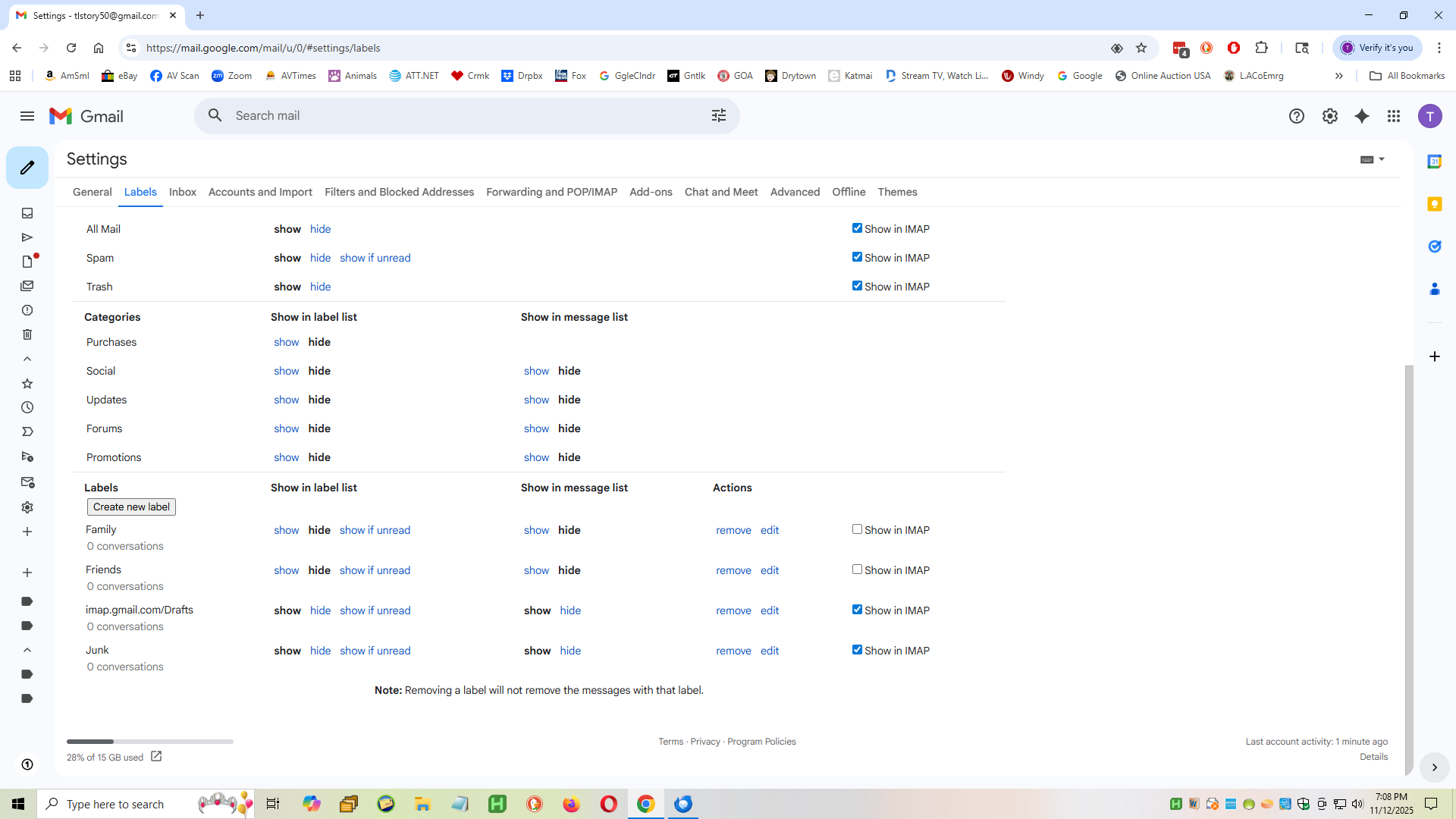The image size is (1456, 819).
Task: Switch to Filters and Blocked Addresses tab
Action: [399, 192]
